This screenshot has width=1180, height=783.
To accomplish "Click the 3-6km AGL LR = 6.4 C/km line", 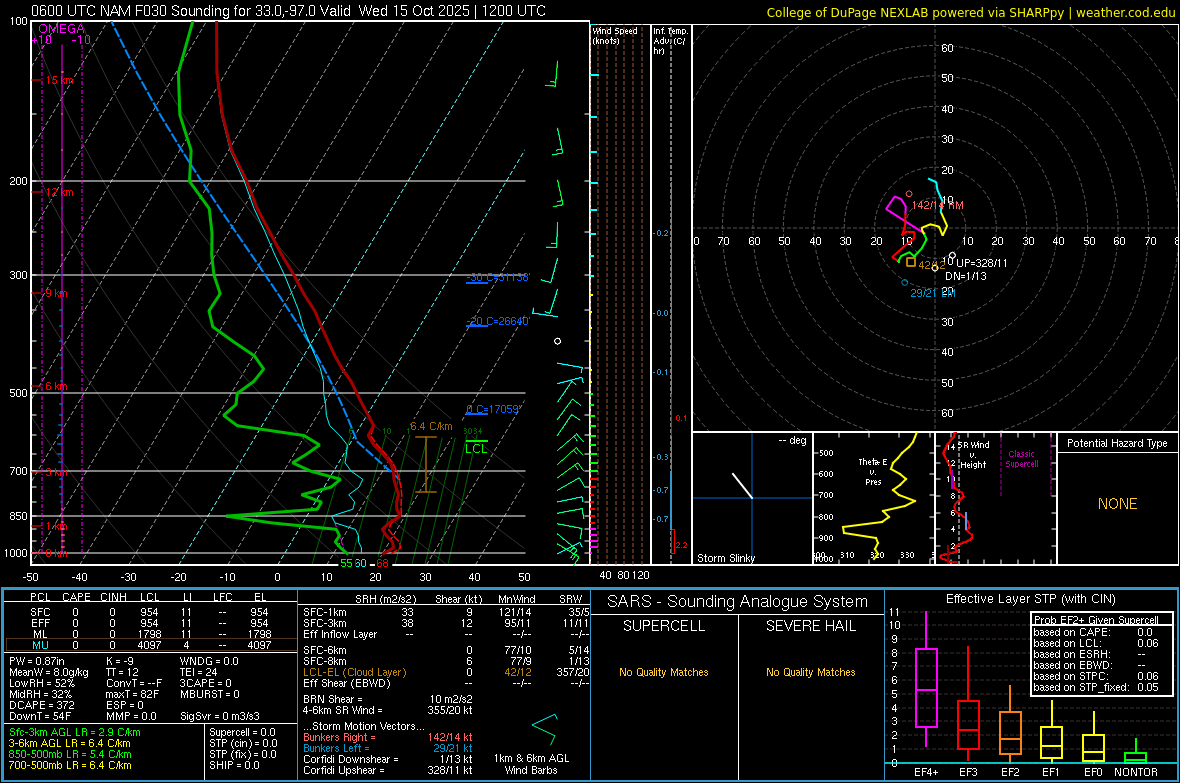I will click(x=69, y=743).
